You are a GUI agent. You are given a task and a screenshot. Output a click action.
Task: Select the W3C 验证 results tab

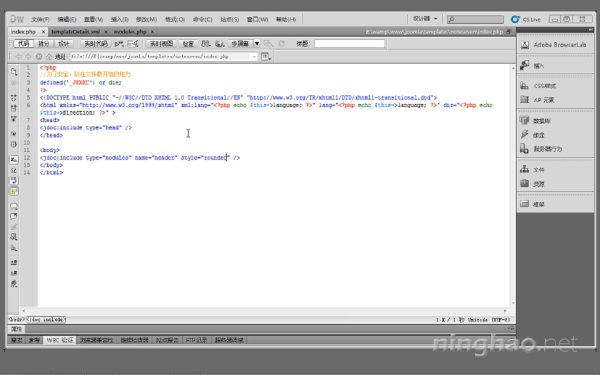click(60, 340)
